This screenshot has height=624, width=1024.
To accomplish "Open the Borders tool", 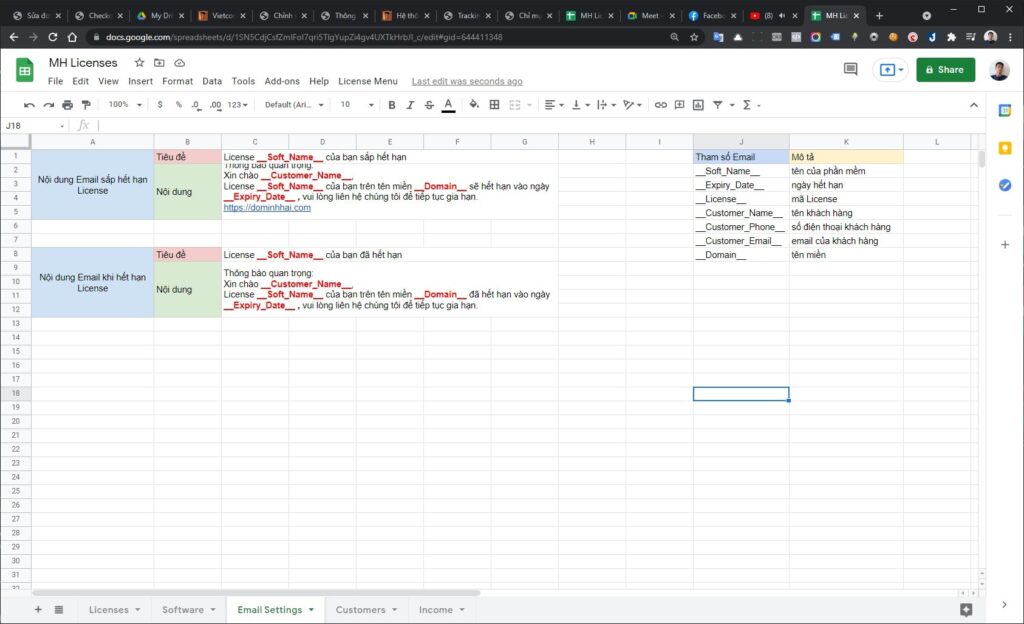I will click(x=494, y=105).
